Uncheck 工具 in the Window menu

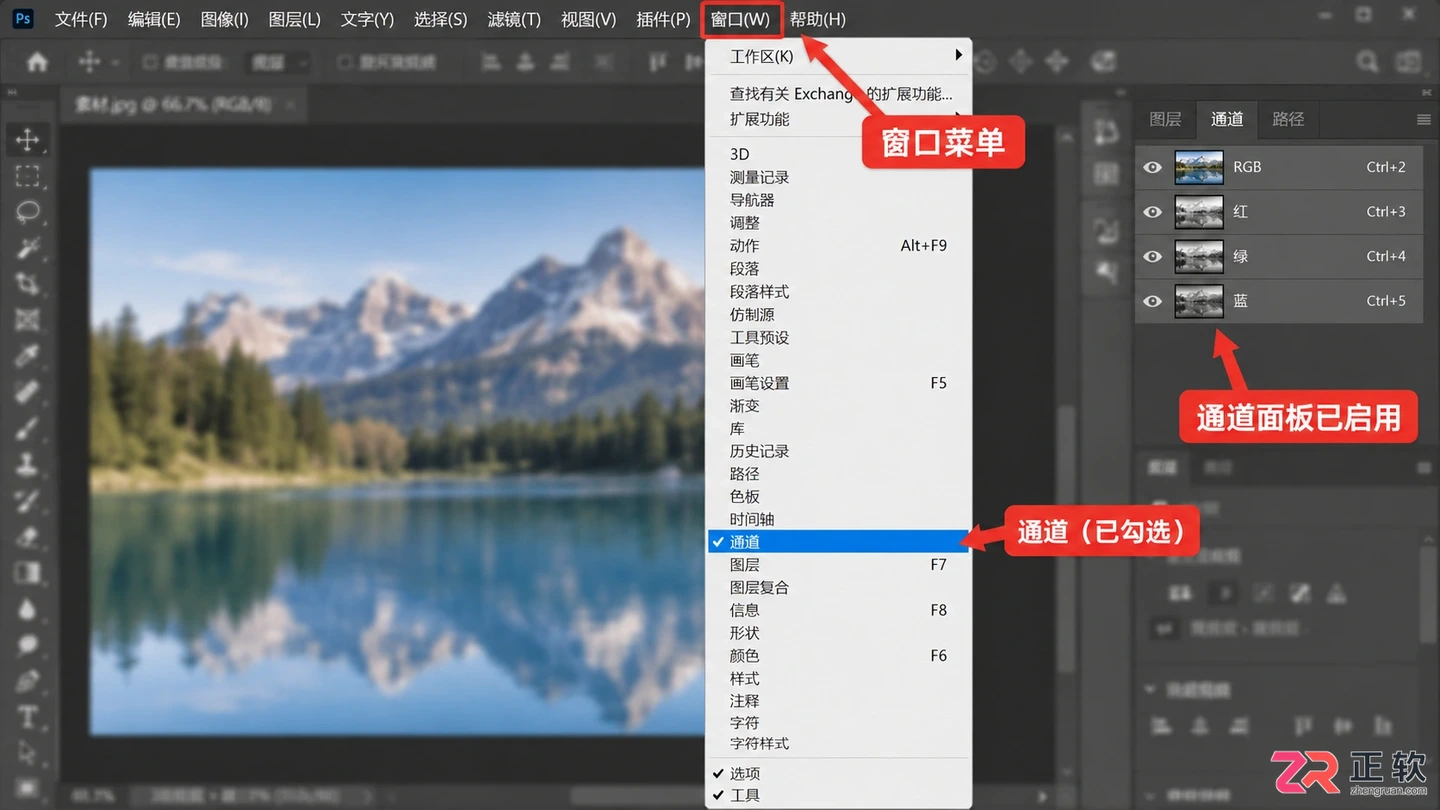(x=839, y=795)
